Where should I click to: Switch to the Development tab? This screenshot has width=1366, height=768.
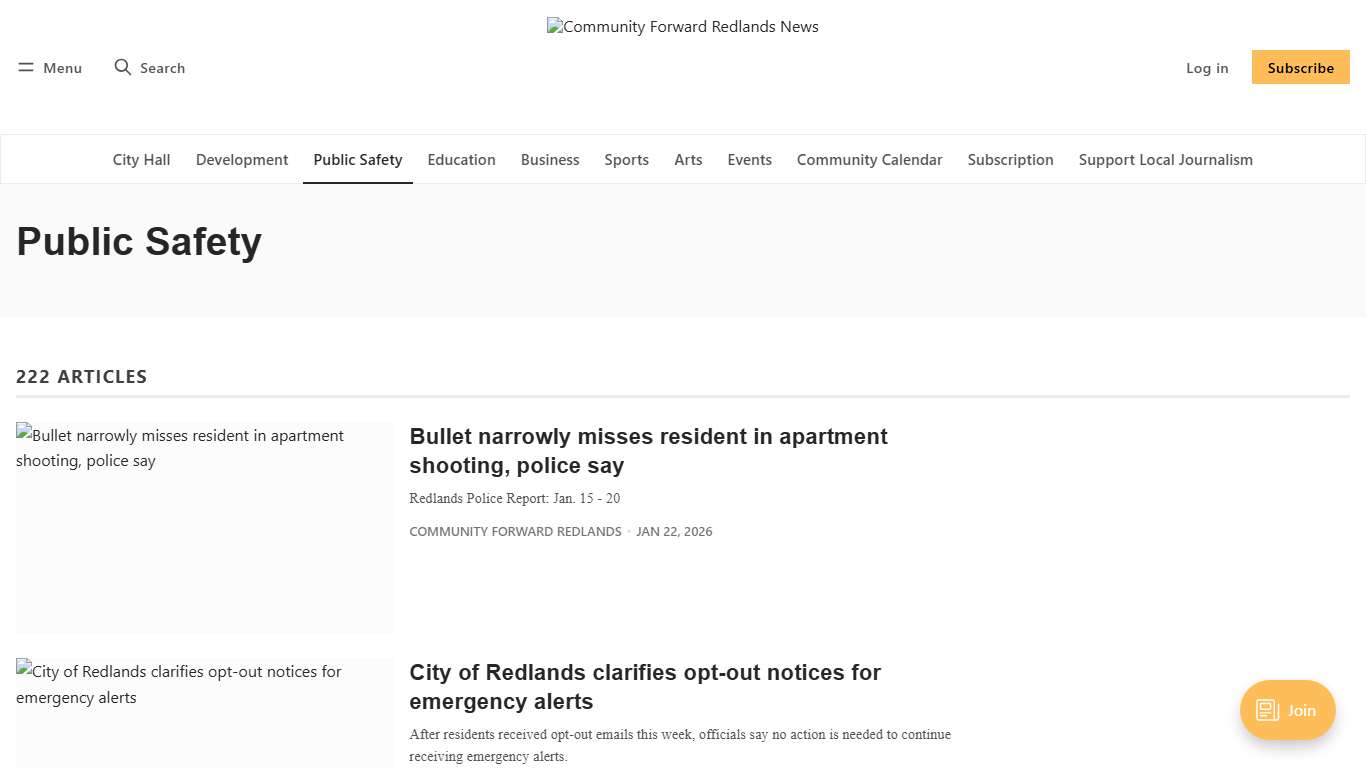242,159
